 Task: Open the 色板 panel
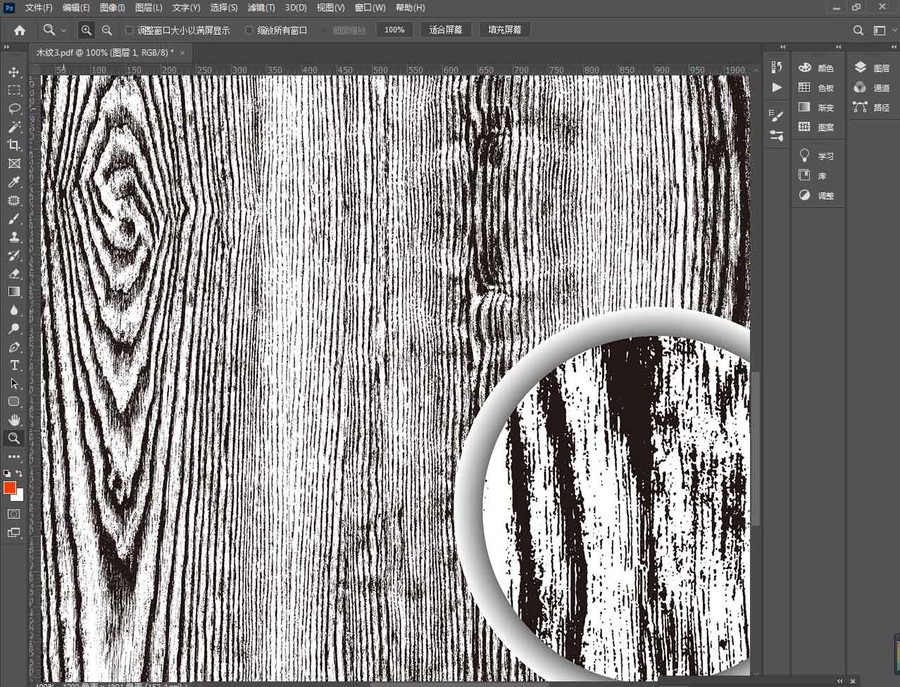[x=816, y=88]
